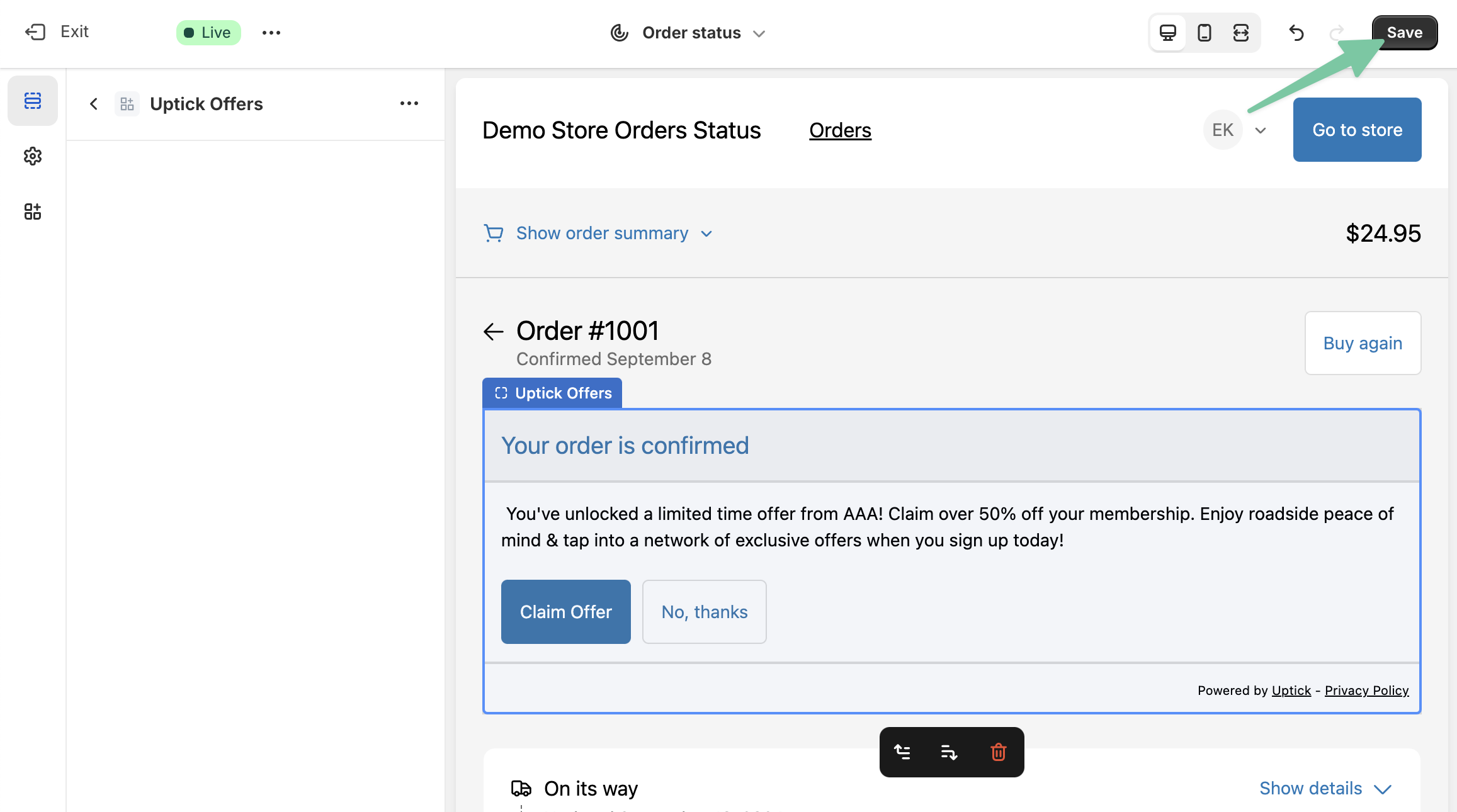Go back with the Order #1001 arrow

pyautogui.click(x=494, y=331)
